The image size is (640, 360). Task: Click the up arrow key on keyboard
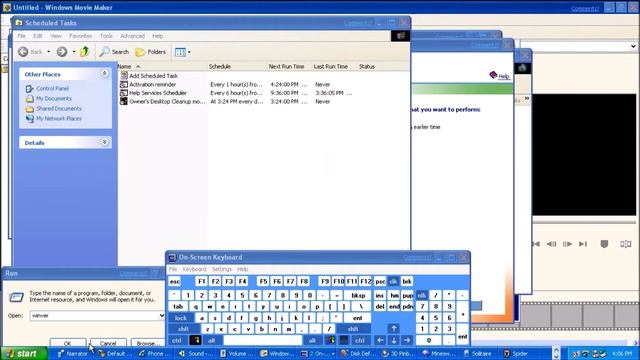coord(393,328)
